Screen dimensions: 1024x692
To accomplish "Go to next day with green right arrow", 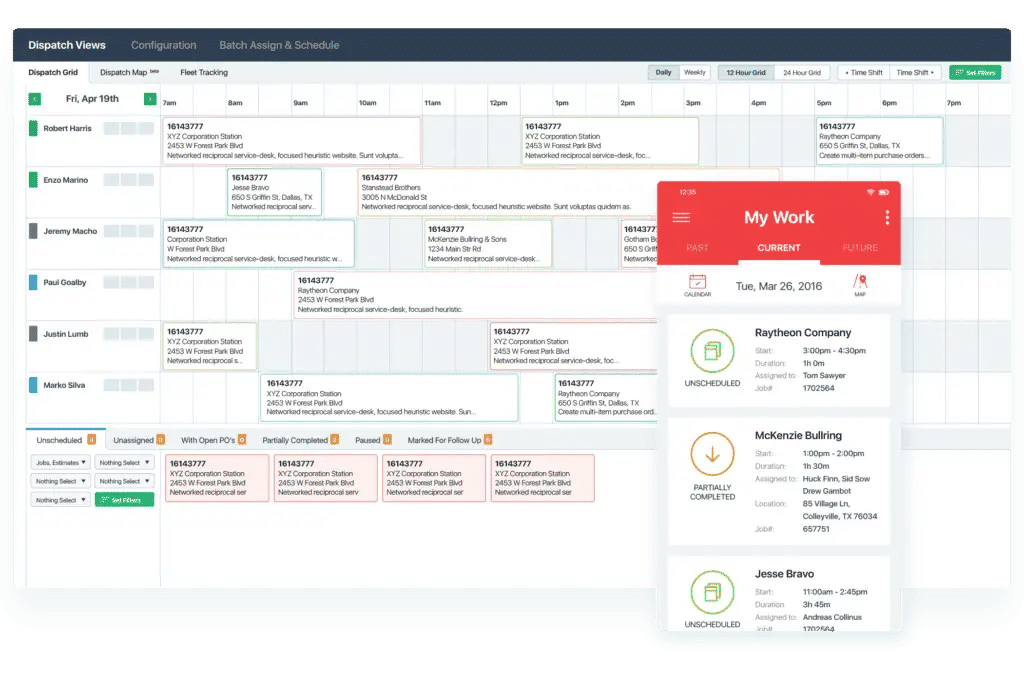I will click(150, 99).
